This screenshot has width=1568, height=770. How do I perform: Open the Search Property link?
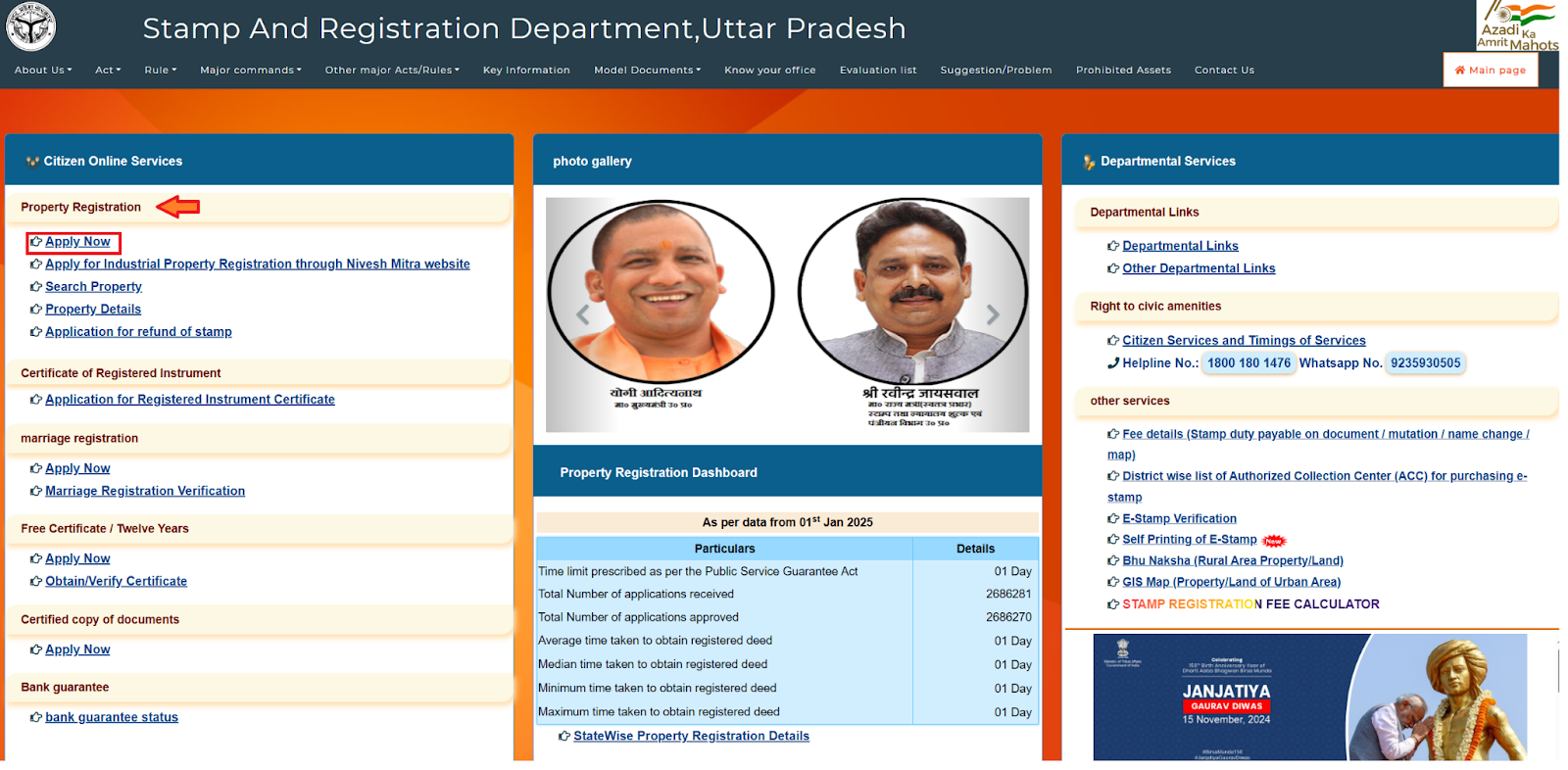[x=93, y=287]
